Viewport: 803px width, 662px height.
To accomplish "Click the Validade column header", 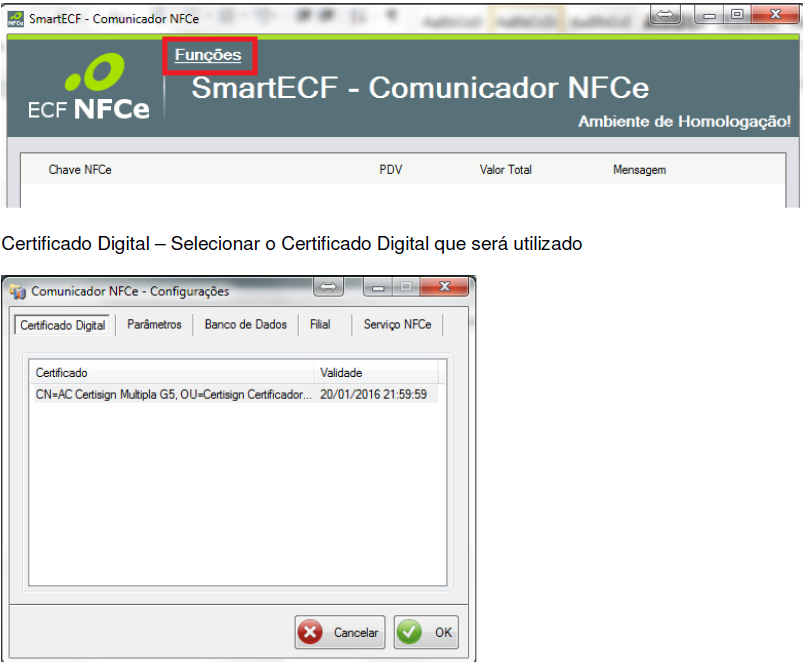I will coord(376,372).
